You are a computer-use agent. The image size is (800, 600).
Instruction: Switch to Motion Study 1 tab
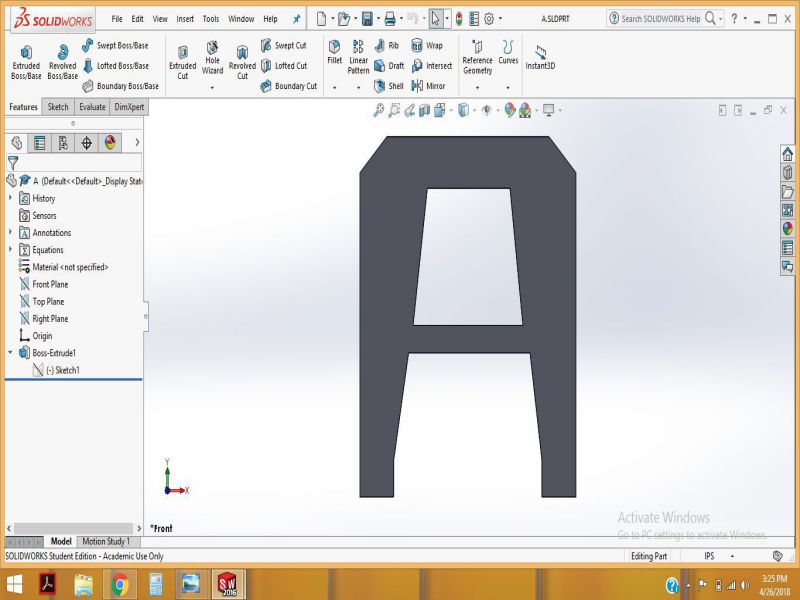coord(107,541)
